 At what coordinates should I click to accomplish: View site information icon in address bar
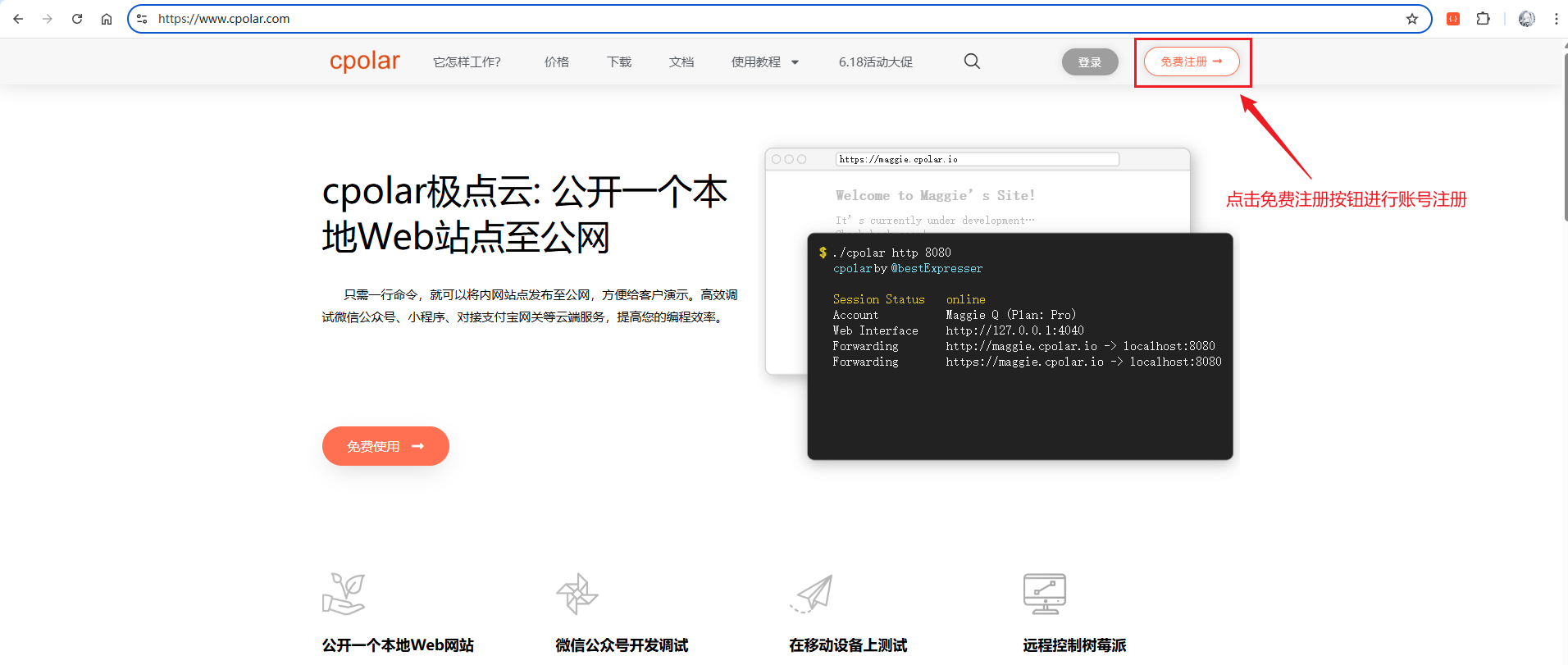pos(142,19)
